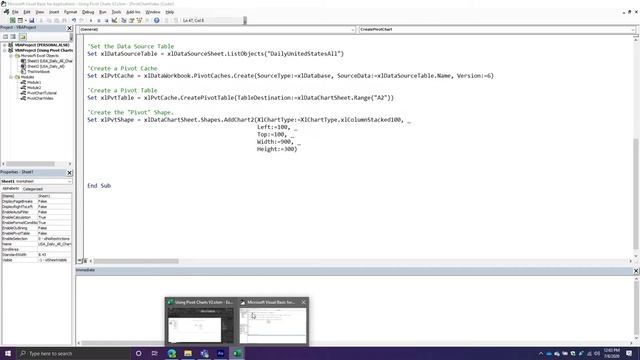Close the Properties panel
This screenshot has height=360, width=640.
coord(69,173)
